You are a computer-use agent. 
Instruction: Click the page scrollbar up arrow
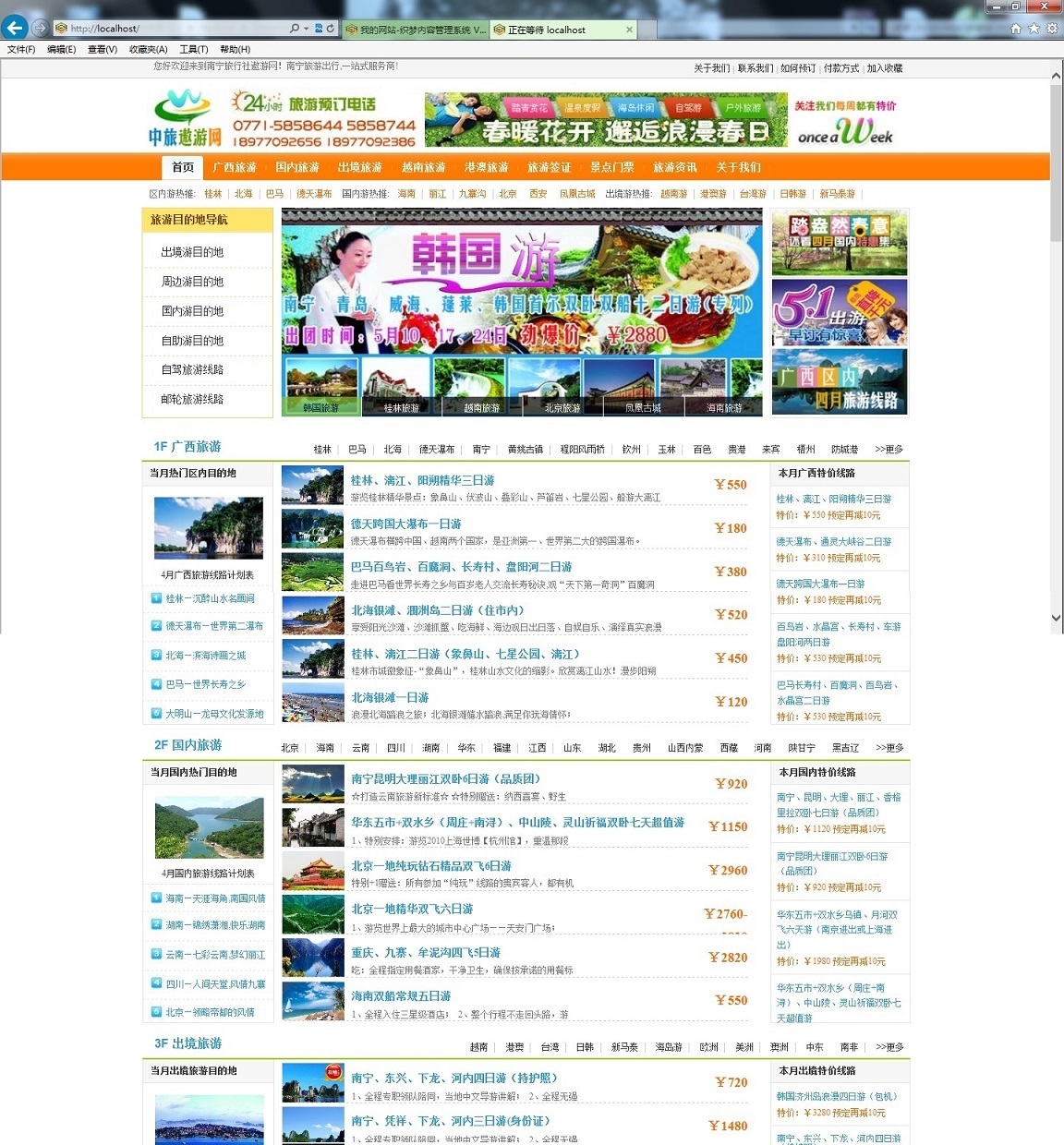click(x=1057, y=78)
